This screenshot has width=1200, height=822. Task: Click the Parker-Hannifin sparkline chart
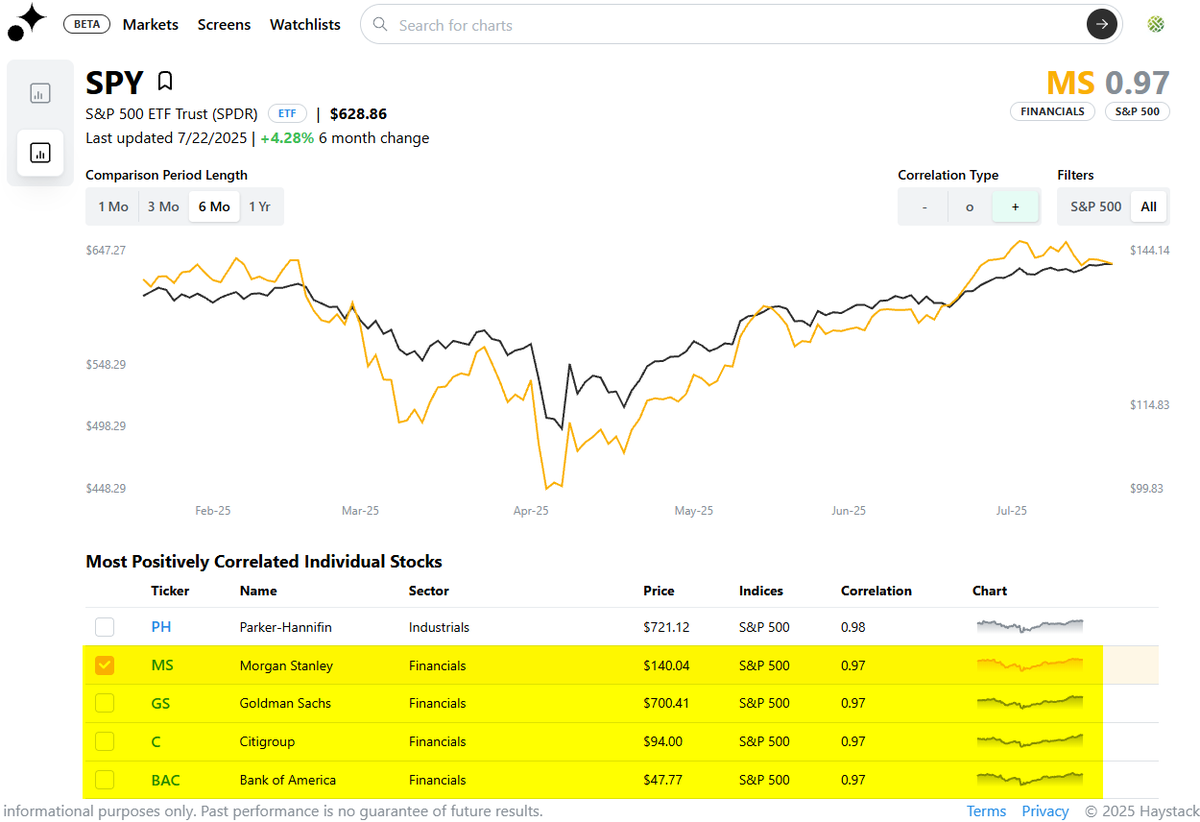(1030, 626)
